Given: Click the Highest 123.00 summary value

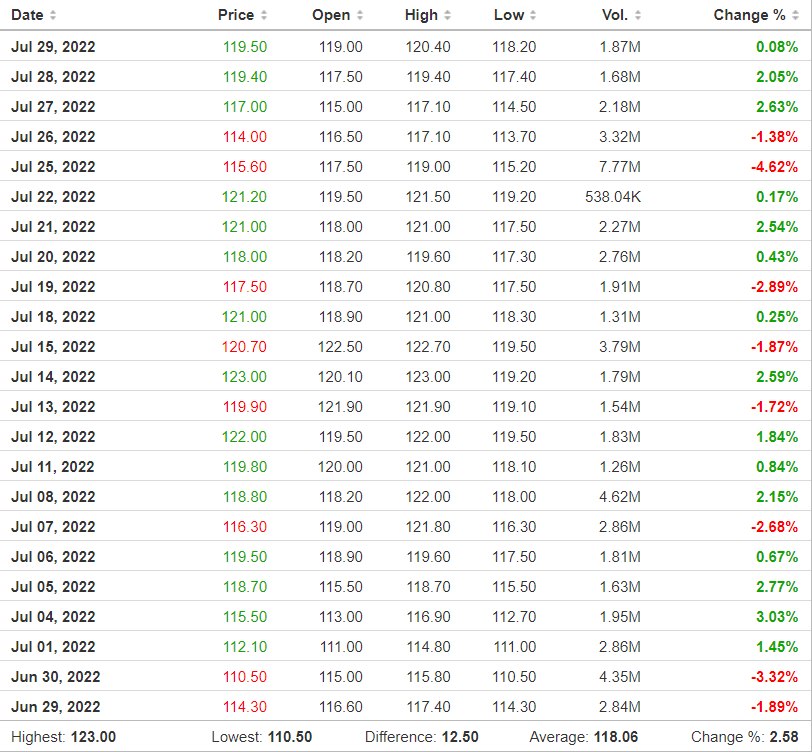Looking at the screenshot, I should (x=92, y=737).
